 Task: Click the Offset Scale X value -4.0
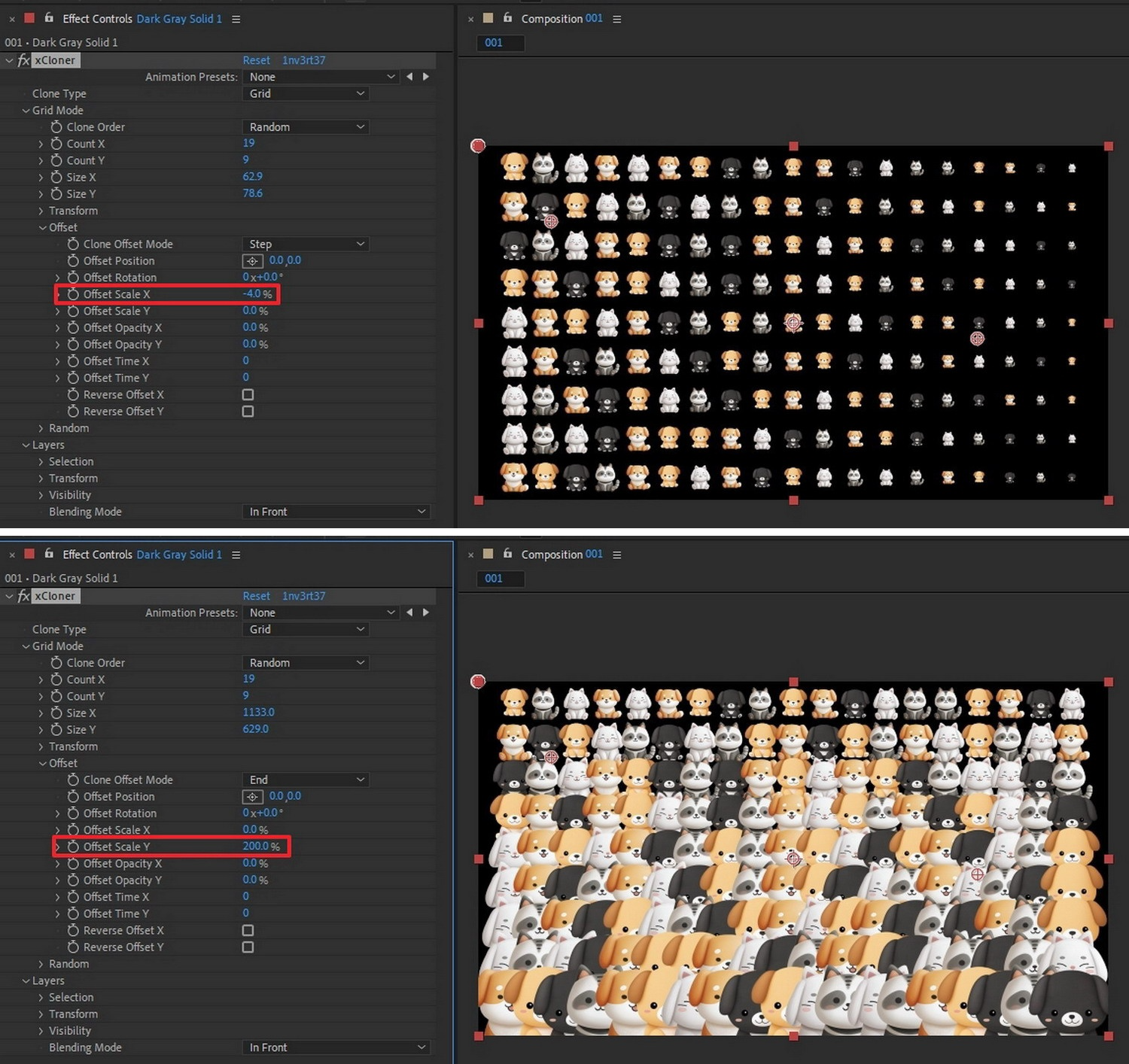click(252, 293)
